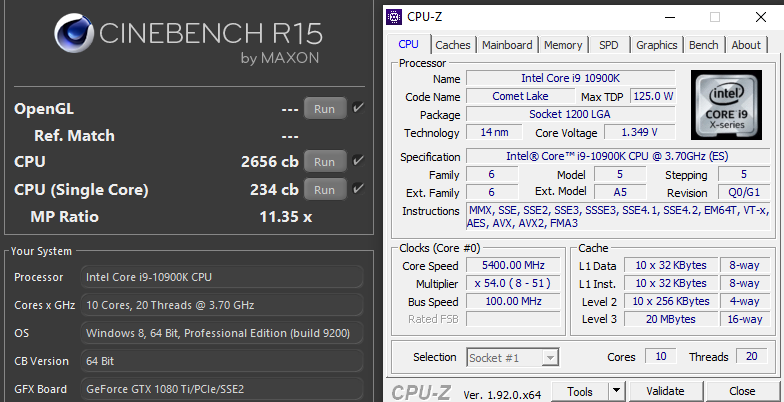
Task: Click the MP Ratio value 11.35 x
Action: (x=286, y=216)
